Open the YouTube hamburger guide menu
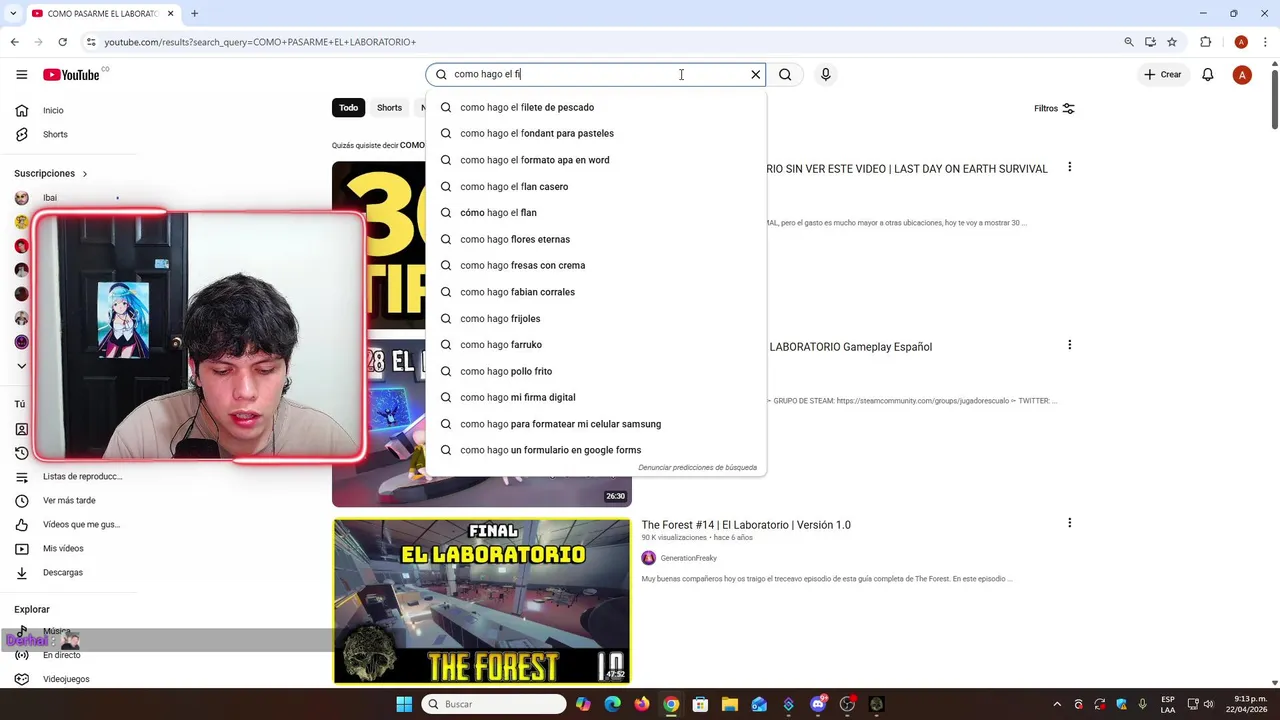1280x720 pixels. pos(21,74)
